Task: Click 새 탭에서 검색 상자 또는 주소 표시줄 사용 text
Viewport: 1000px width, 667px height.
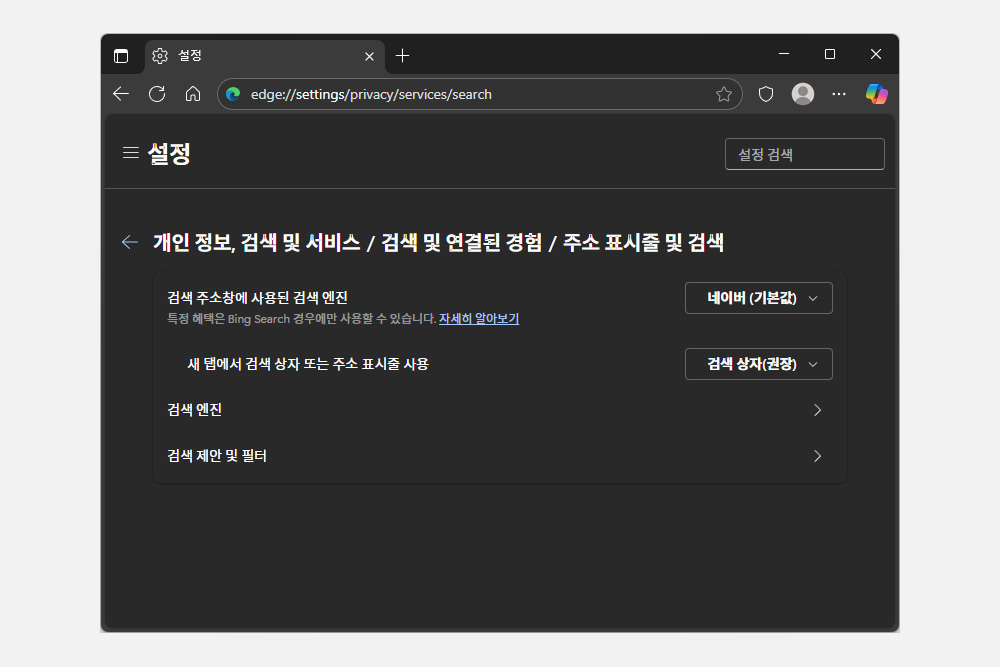Action: click(x=308, y=364)
